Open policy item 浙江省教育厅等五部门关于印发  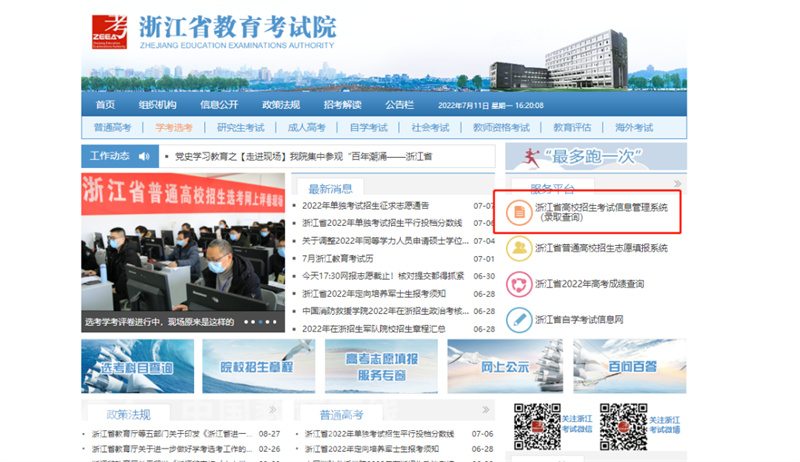click(171, 434)
